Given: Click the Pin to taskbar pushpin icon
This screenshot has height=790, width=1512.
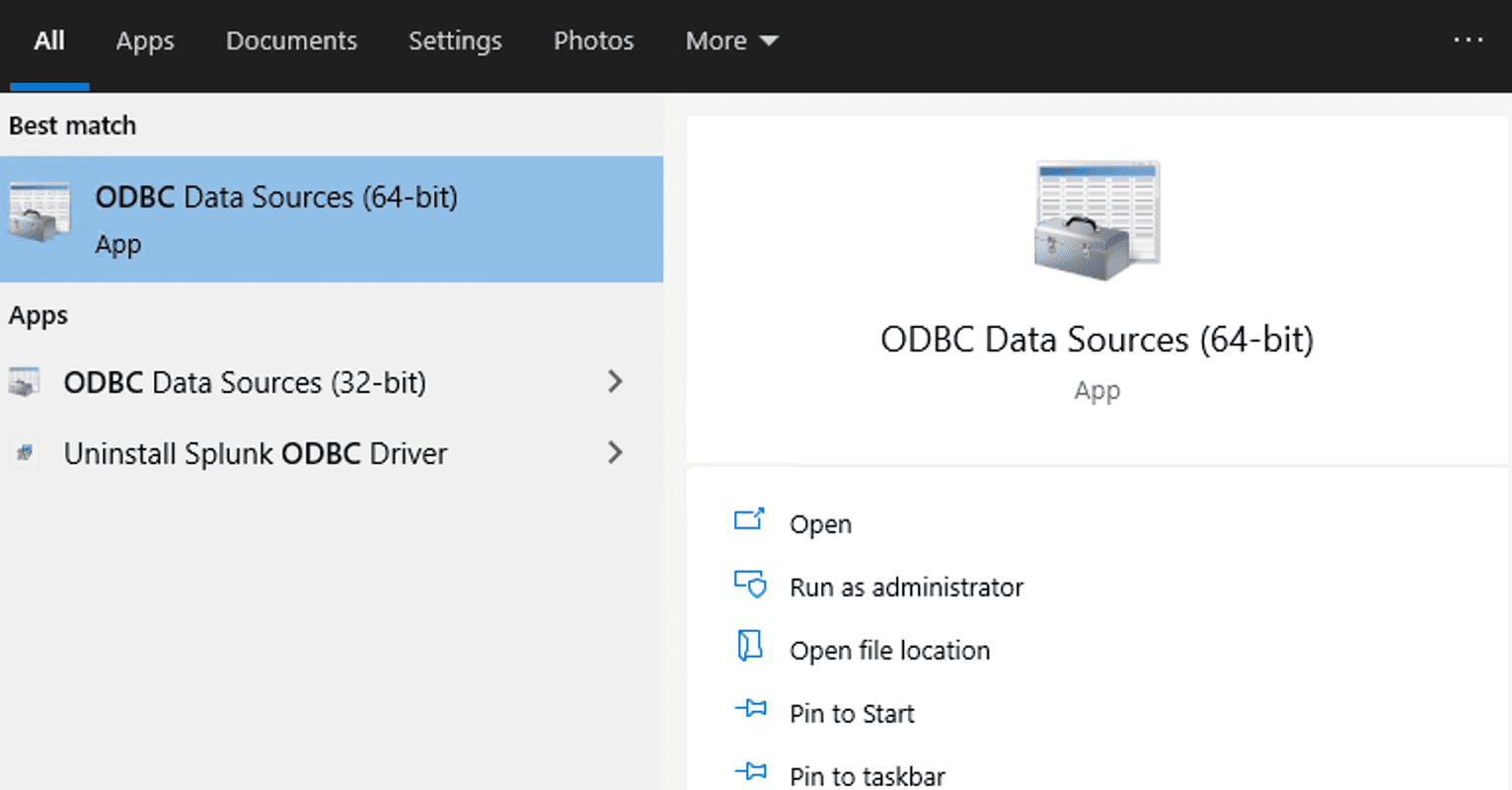Looking at the screenshot, I should pos(752,772).
